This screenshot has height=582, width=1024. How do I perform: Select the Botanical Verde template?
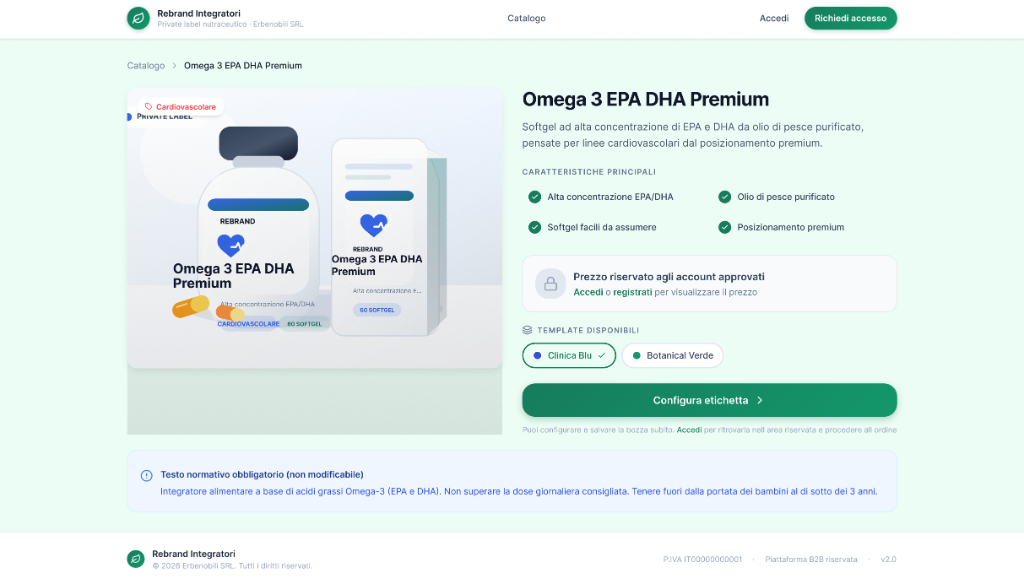point(672,355)
